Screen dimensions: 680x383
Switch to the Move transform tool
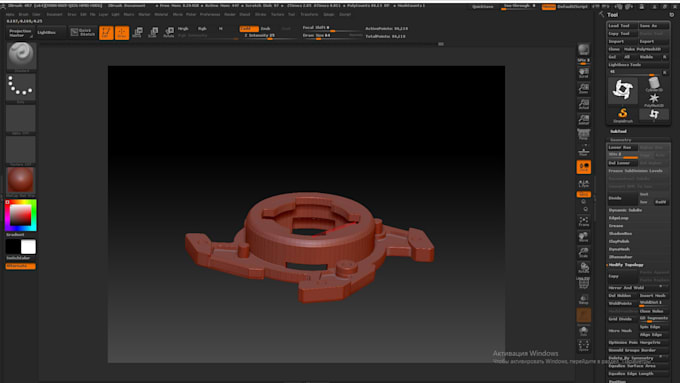(x=137, y=33)
